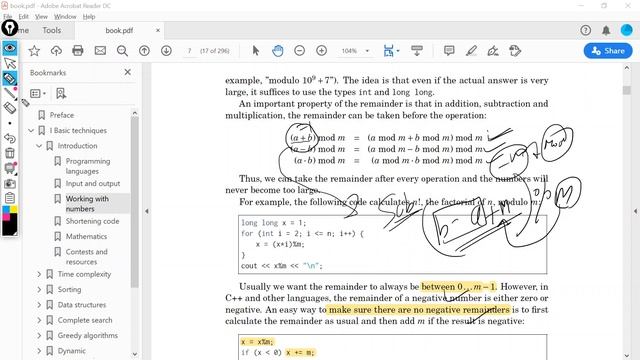The image size is (640, 360).
Task: Collapse the I Basic techniques bookmark
Action: (x=31, y=131)
